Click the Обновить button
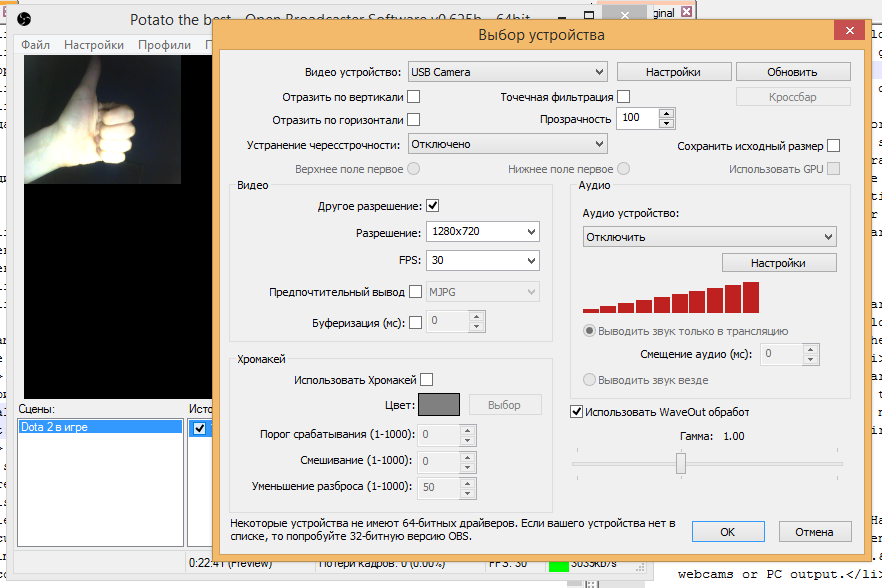The height and width of the screenshot is (588, 882). point(792,72)
